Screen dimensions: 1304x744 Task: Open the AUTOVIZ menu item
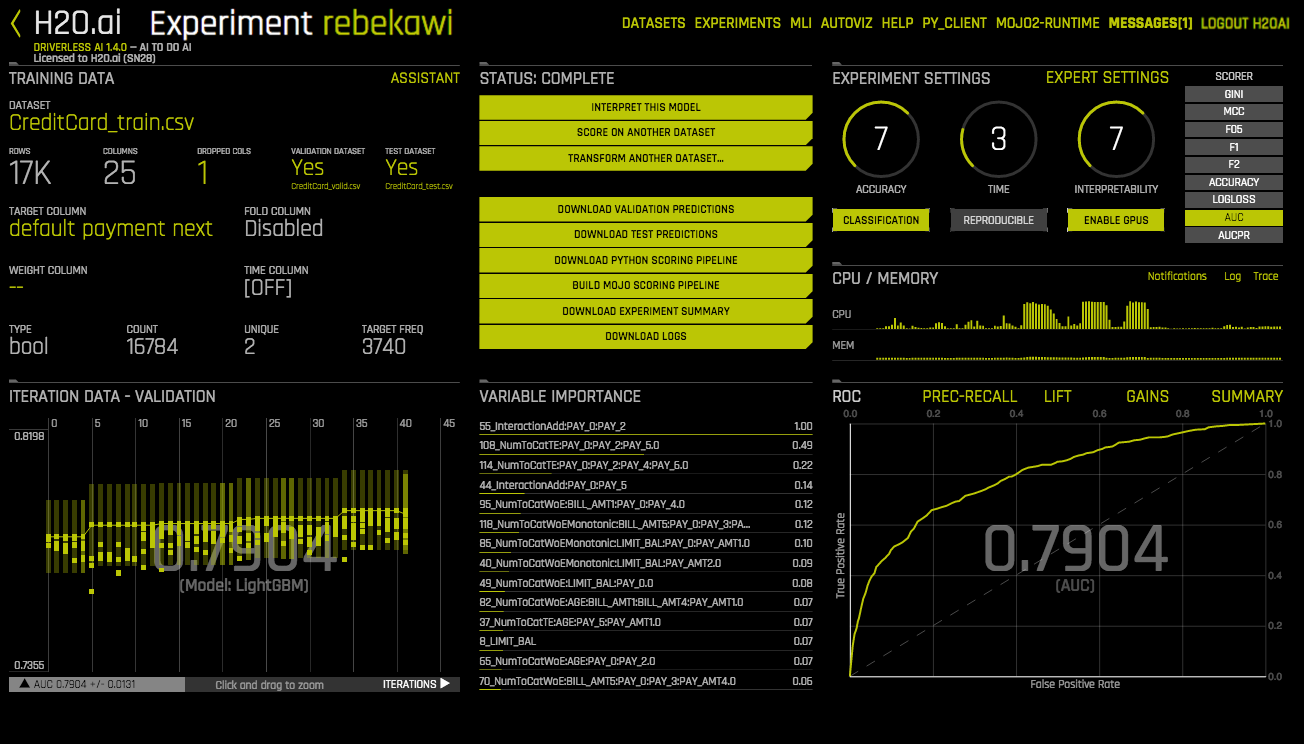point(847,23)
